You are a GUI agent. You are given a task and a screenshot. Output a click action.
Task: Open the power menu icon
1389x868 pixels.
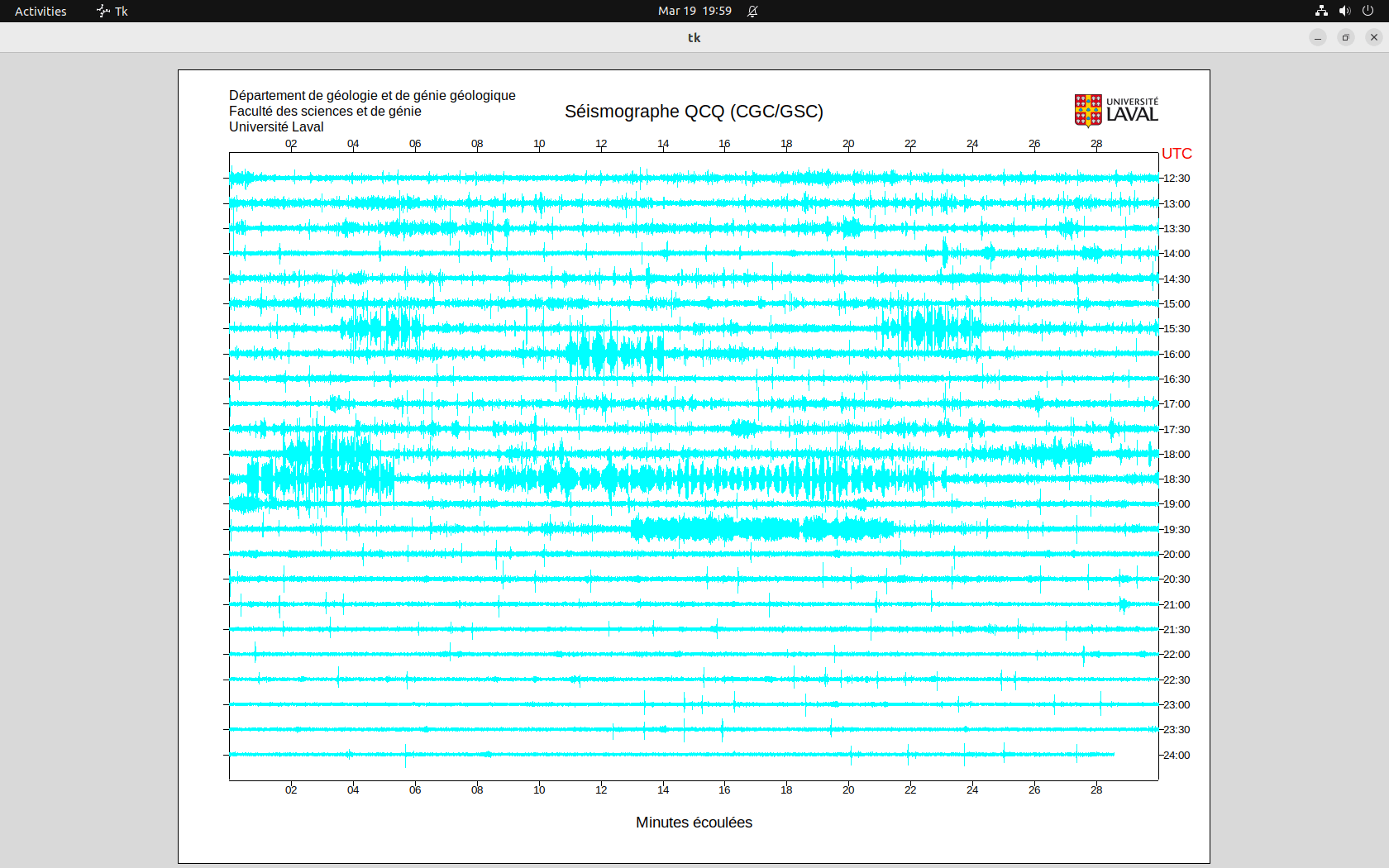pyautogui.click(x=1368, y=11)
